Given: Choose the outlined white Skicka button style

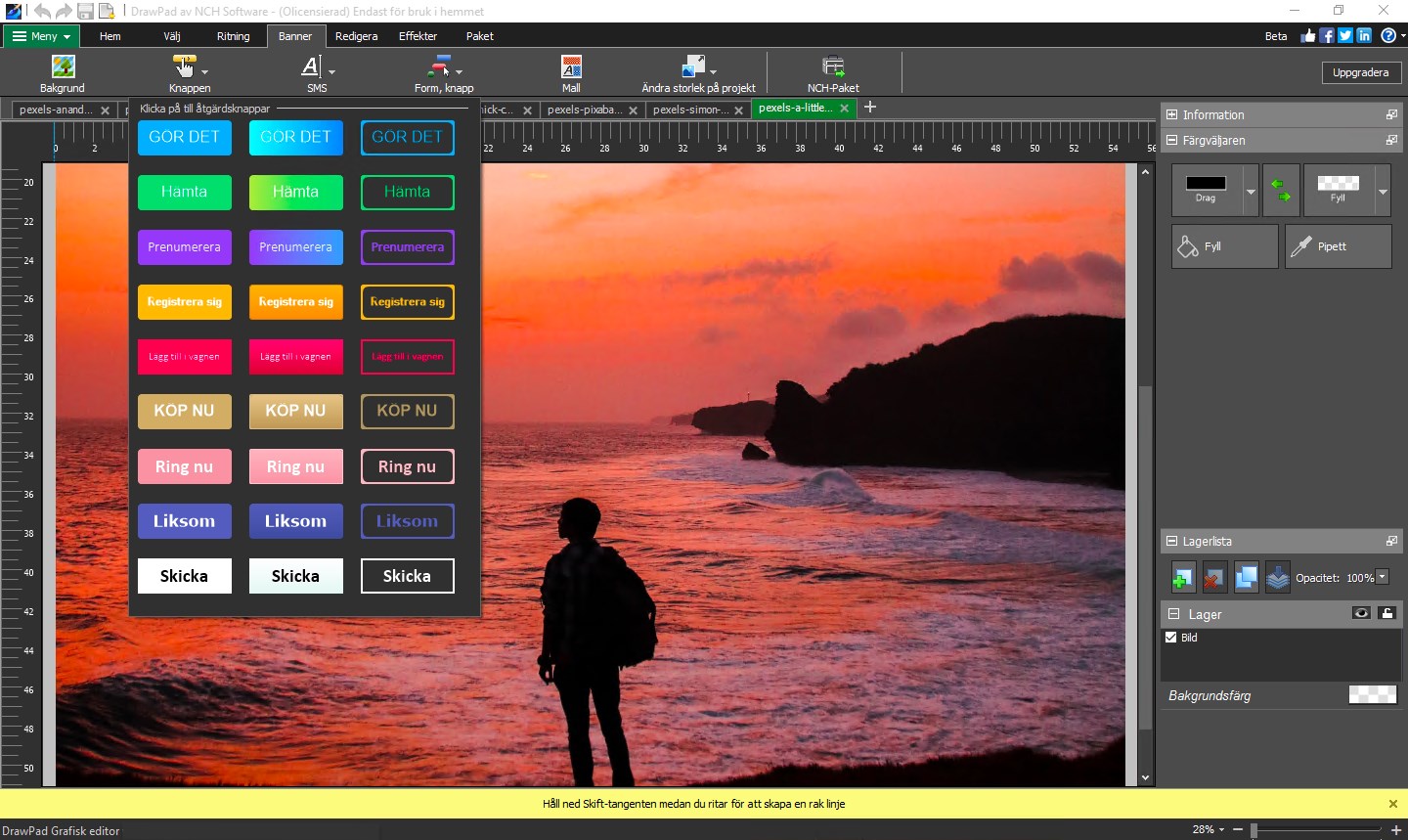Looking at the screenshot, I should tap(407, 576).
